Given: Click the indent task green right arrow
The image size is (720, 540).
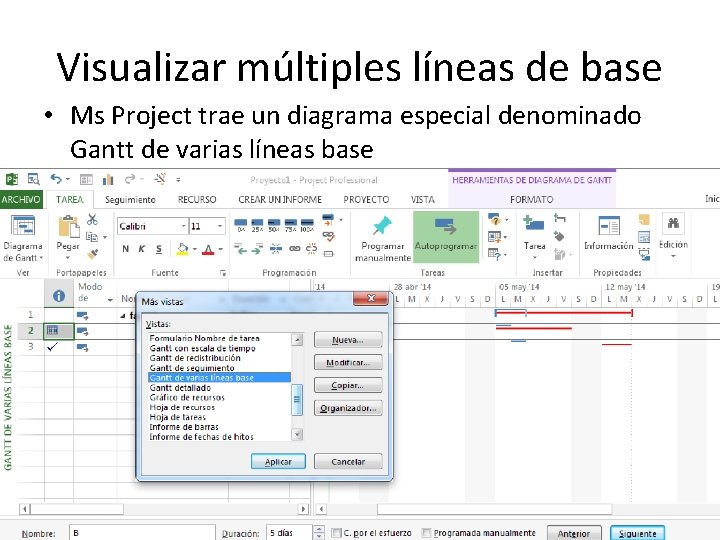Looking at the screenshot, I should point(258,249).
